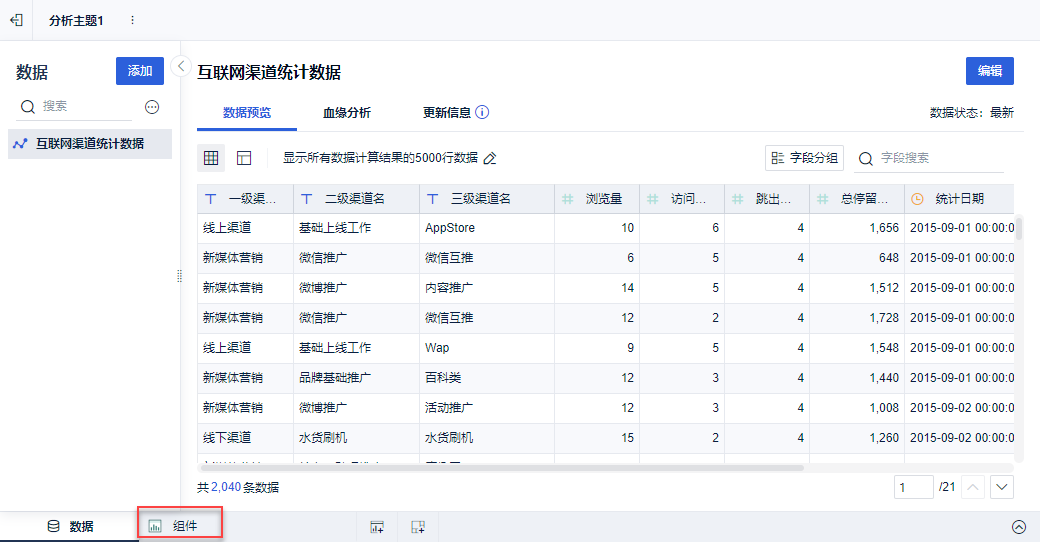Show info tooltip beside 更新信息
This screenshot has width=1040, height=542.
(x=482, y=113)
